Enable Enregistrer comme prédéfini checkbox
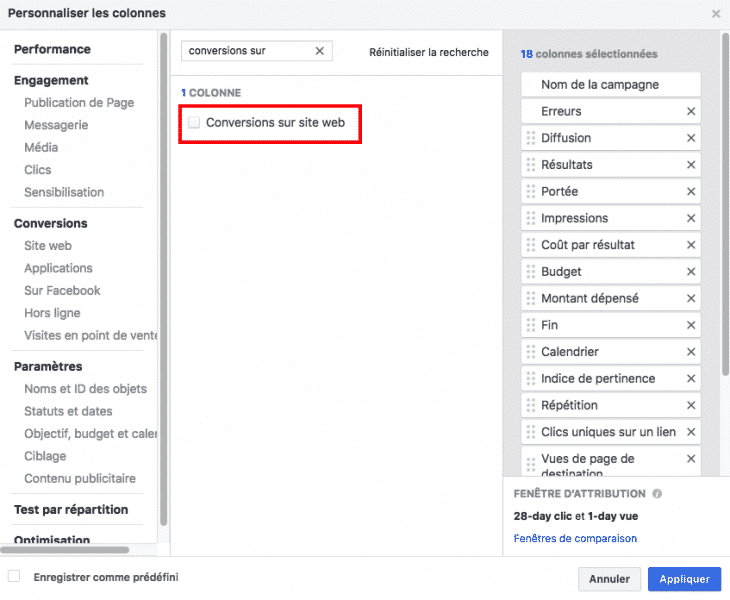Viewport: 730px width, 600px height. pos(14,577)
